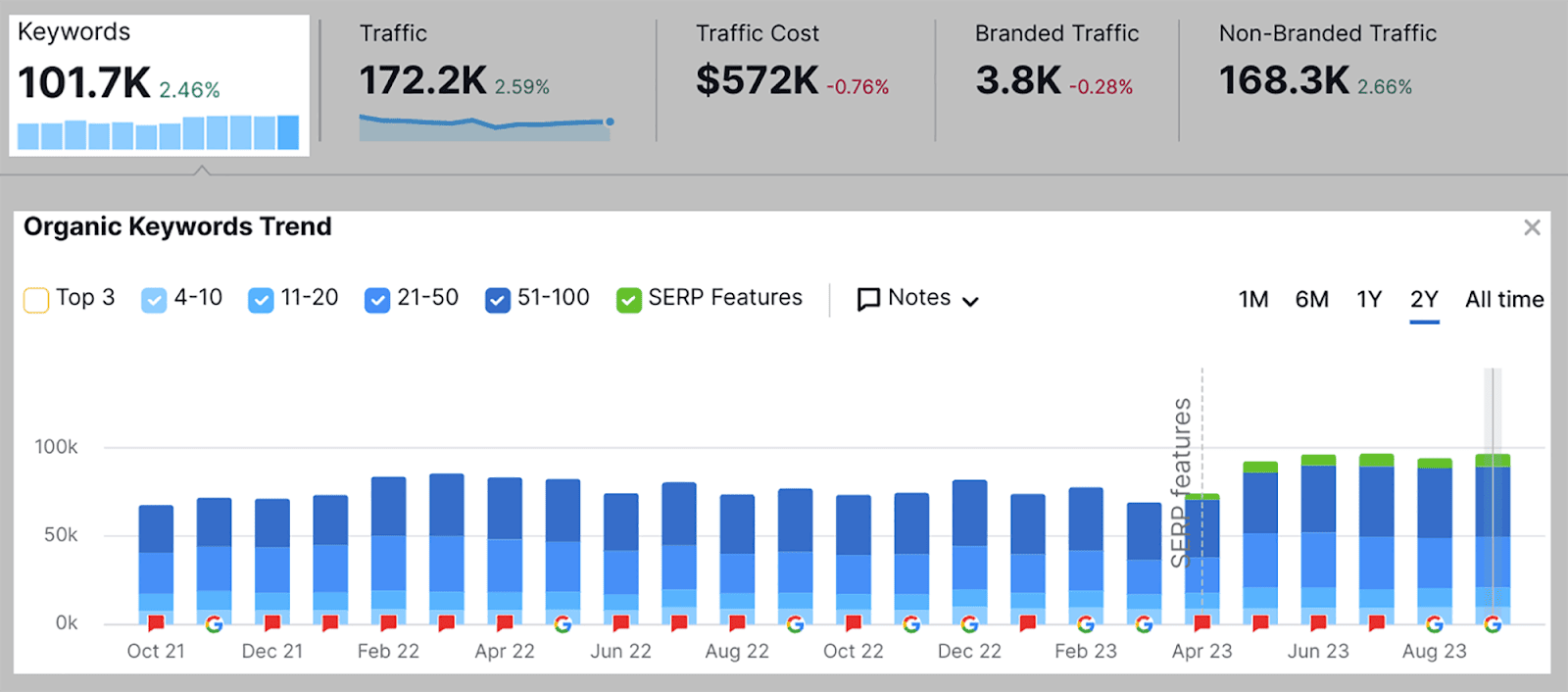
Task: Select the All time range tab
Action: coord(1503,299)
